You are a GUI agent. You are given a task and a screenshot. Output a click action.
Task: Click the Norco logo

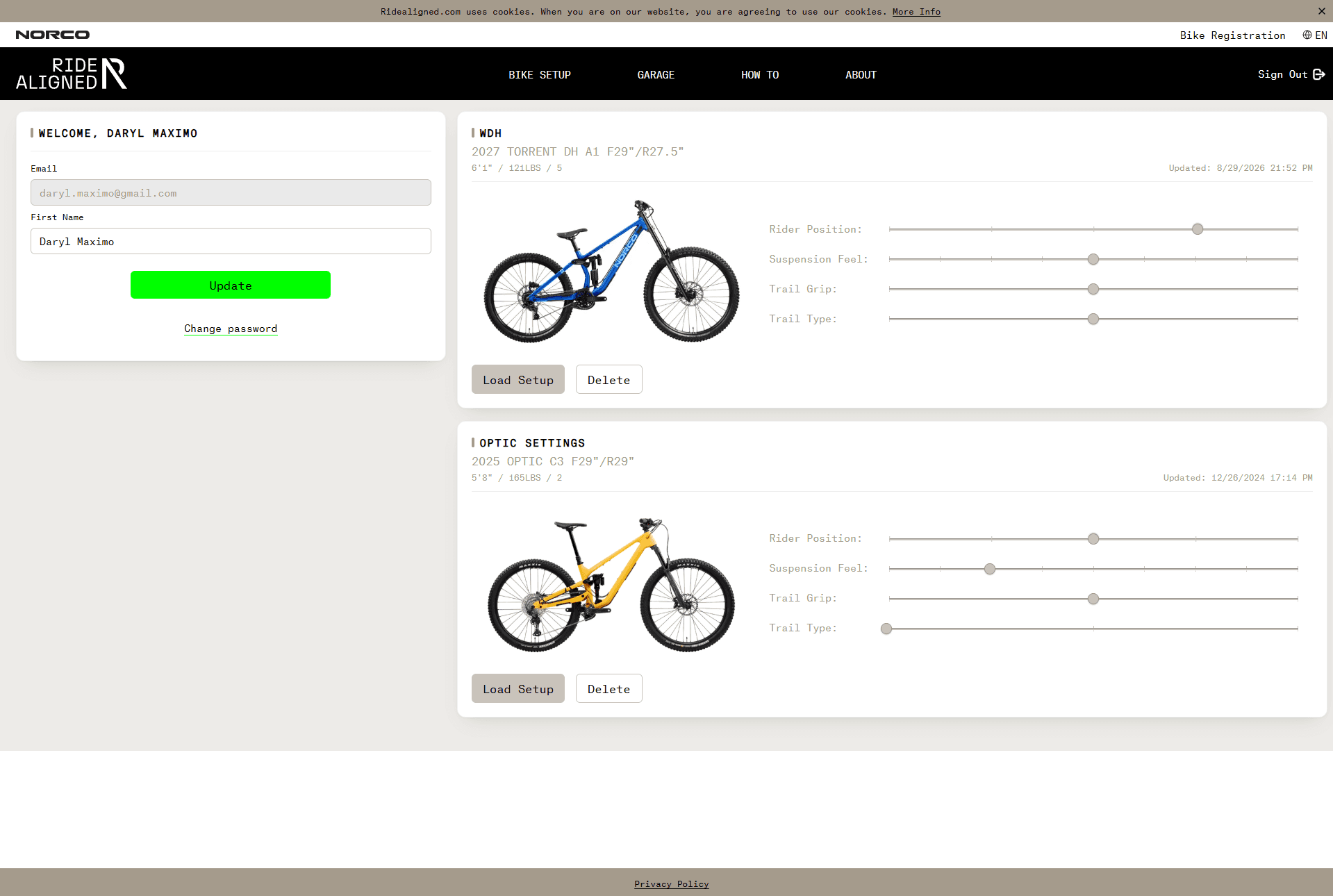click(53, 35)
